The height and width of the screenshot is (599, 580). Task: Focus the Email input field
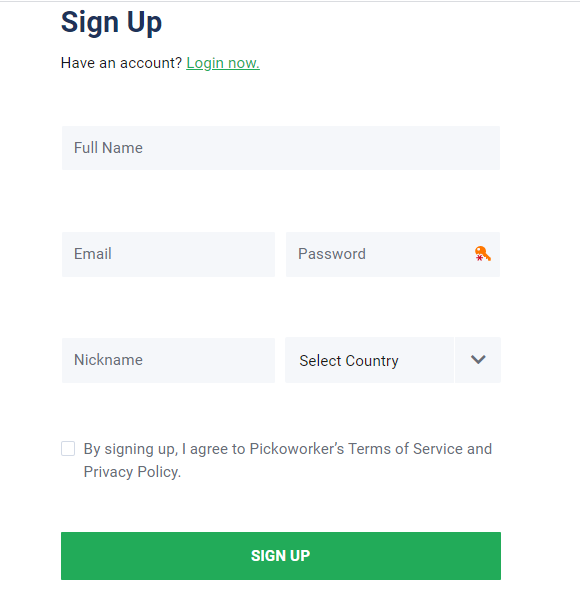point(168,254)
